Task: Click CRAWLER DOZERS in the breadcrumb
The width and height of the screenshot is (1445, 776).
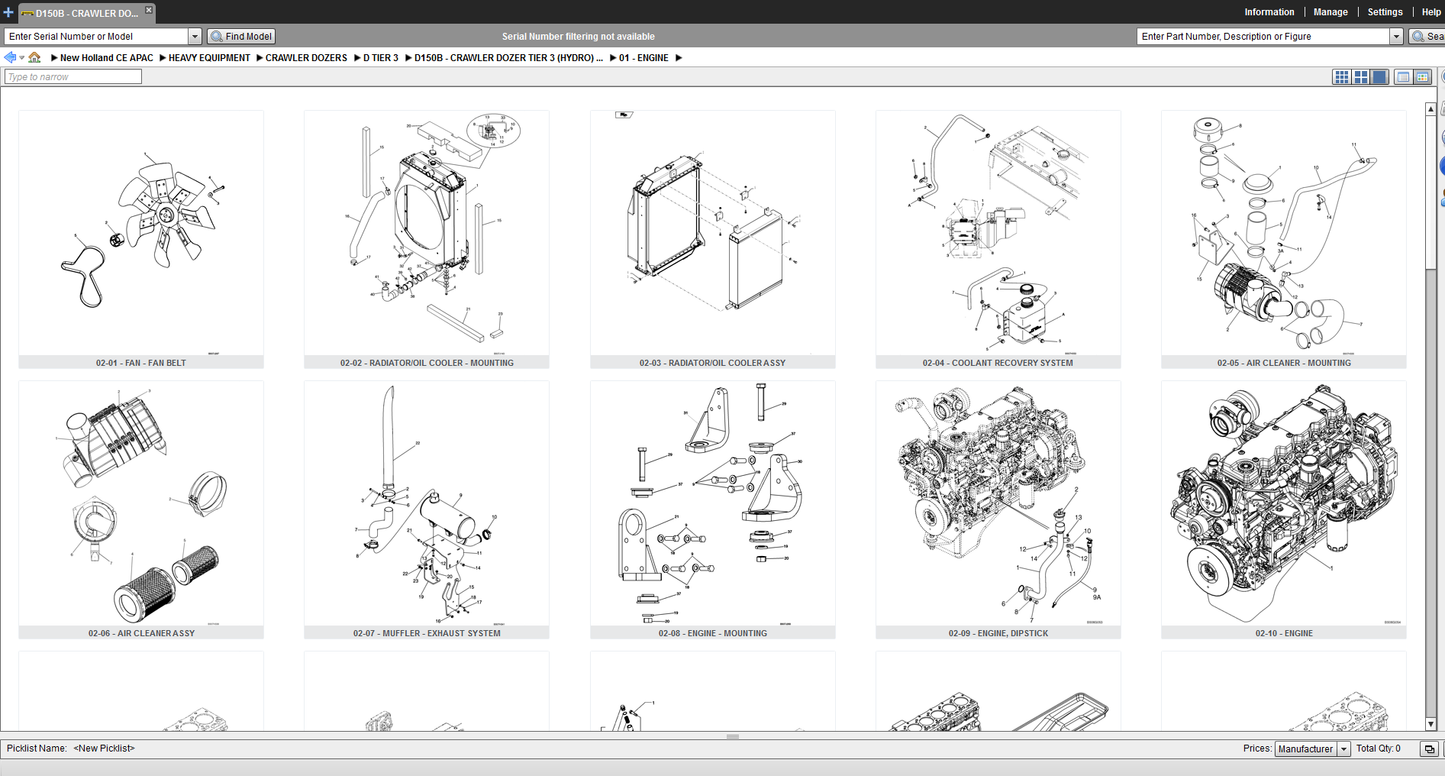Action: [306, 58]
